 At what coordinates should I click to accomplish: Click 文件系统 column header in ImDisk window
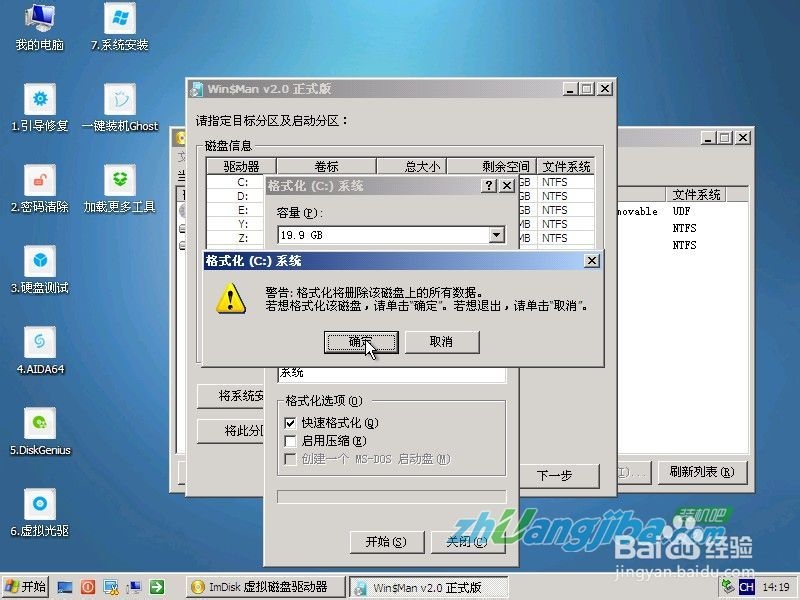[696, 194]
